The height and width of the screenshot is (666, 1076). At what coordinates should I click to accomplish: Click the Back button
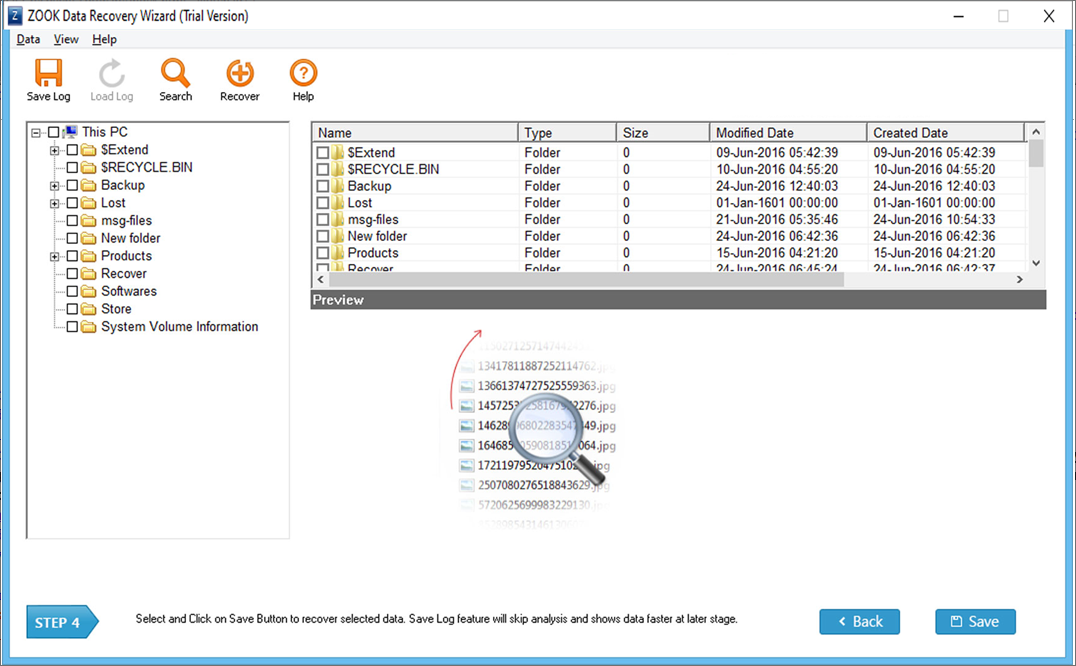(x=859, y=621)
